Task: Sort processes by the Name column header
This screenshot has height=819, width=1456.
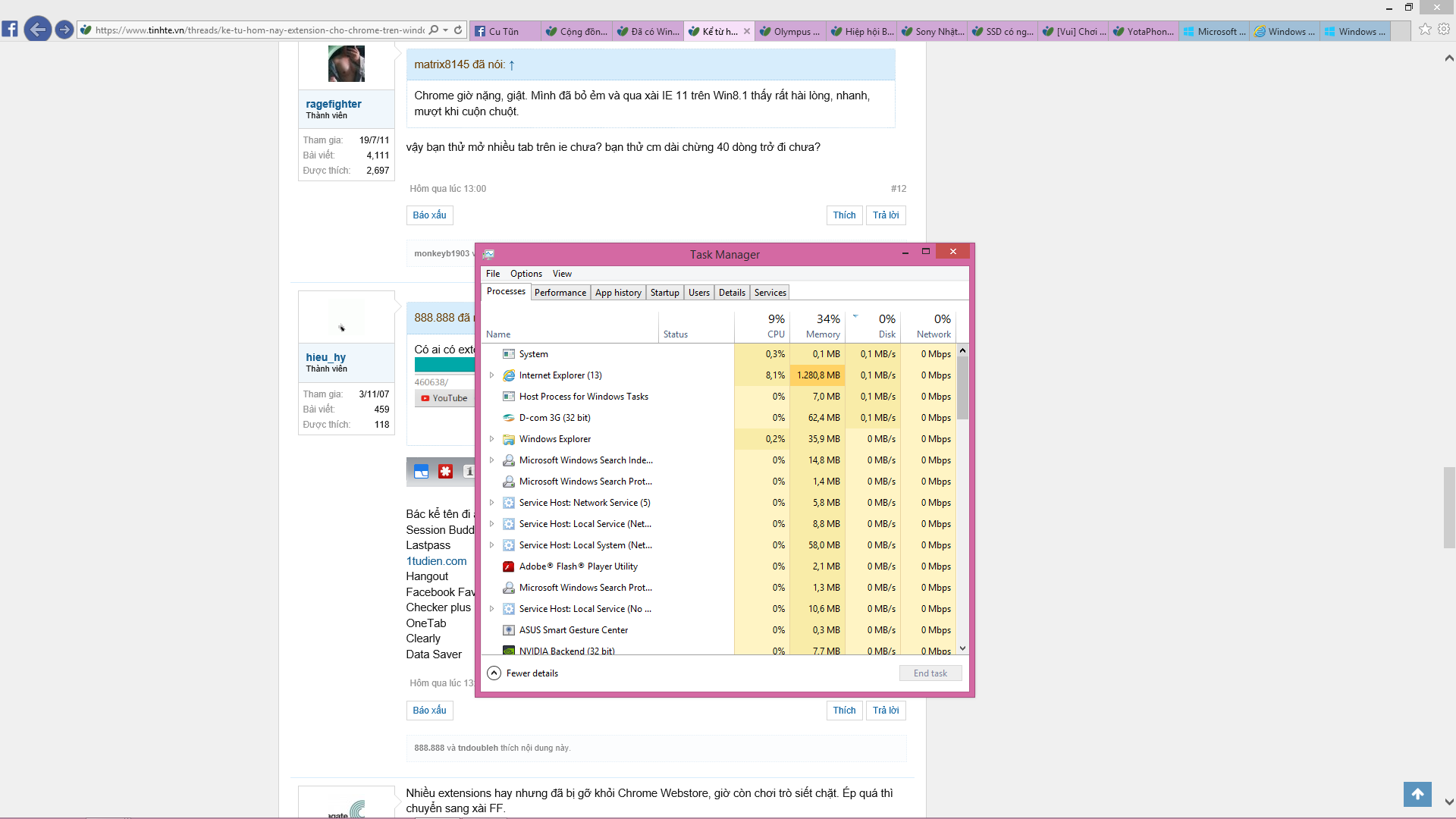Action: click(570, 326)
